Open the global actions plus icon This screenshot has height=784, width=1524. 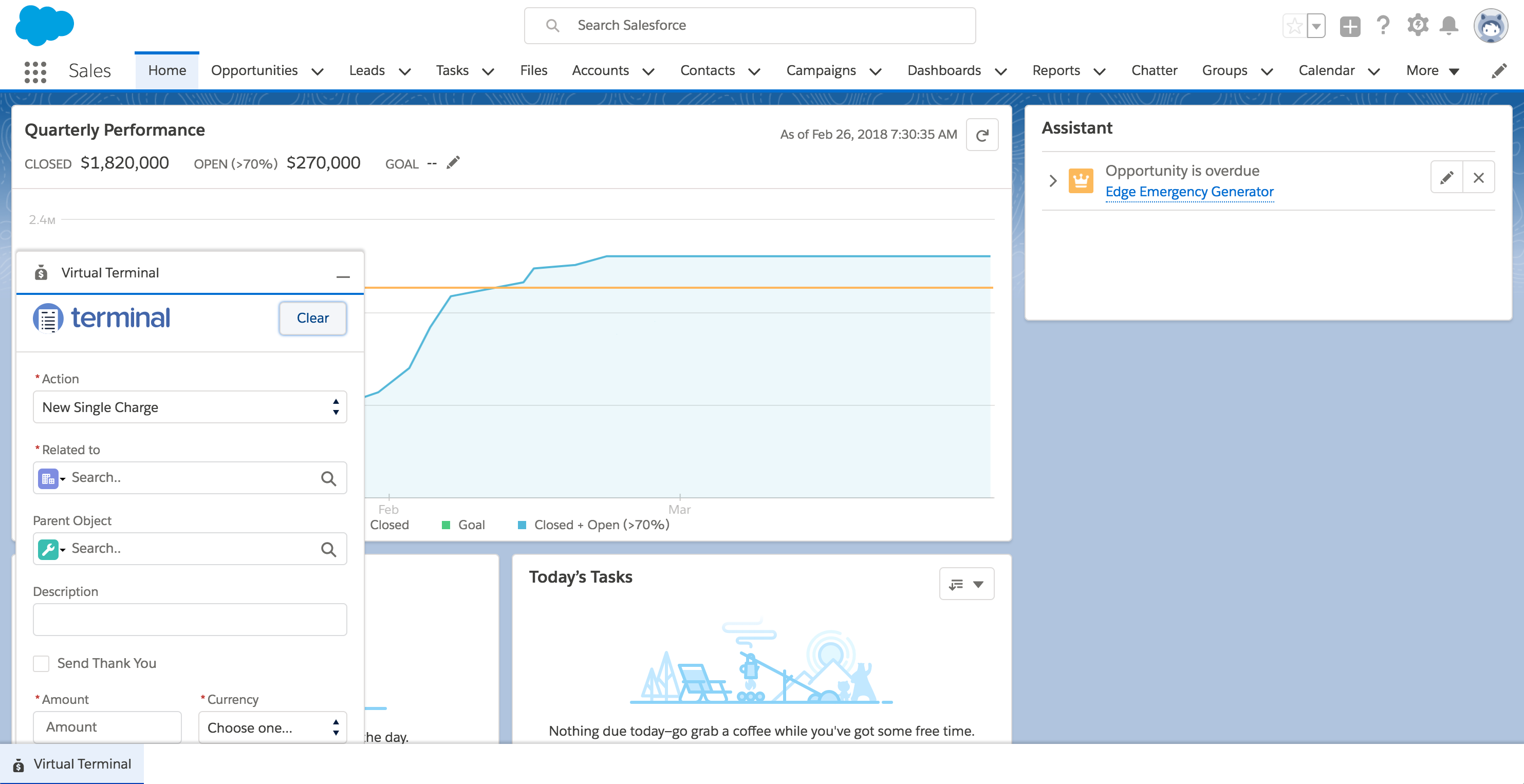pyautogui.click(x=1350, y=26)
